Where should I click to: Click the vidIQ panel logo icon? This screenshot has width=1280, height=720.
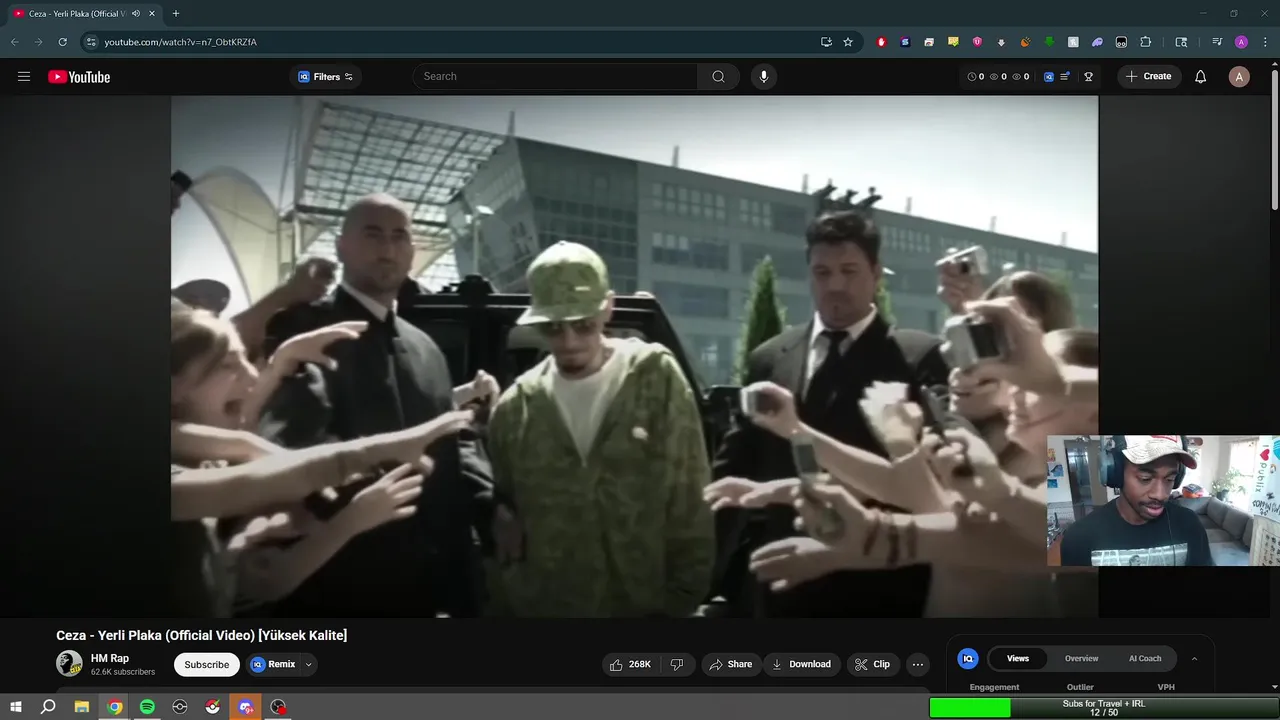pyautogui.click(x=968, y=658)
